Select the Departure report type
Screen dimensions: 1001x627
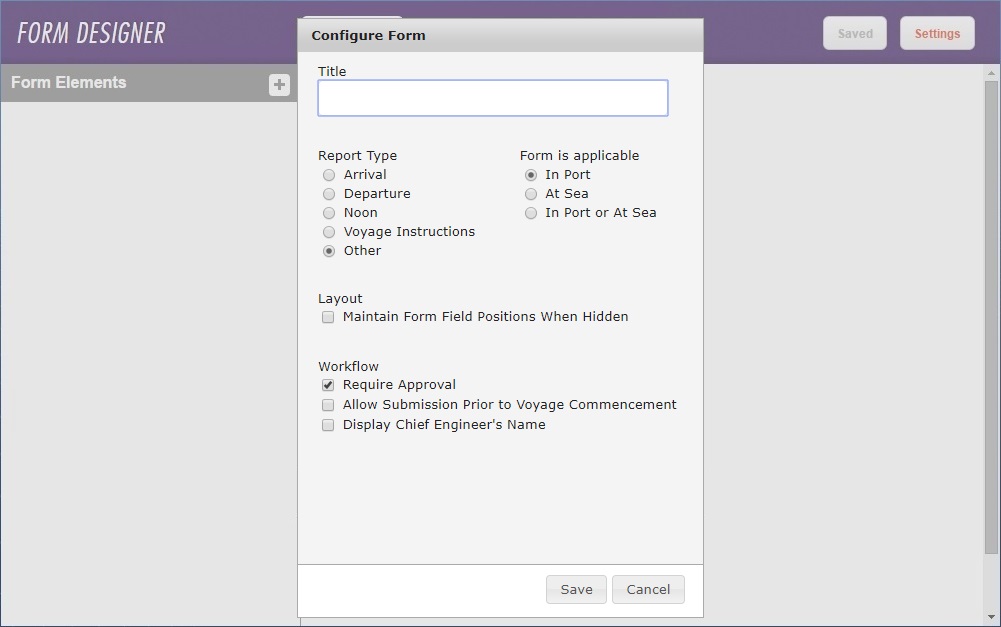(329, 193)
